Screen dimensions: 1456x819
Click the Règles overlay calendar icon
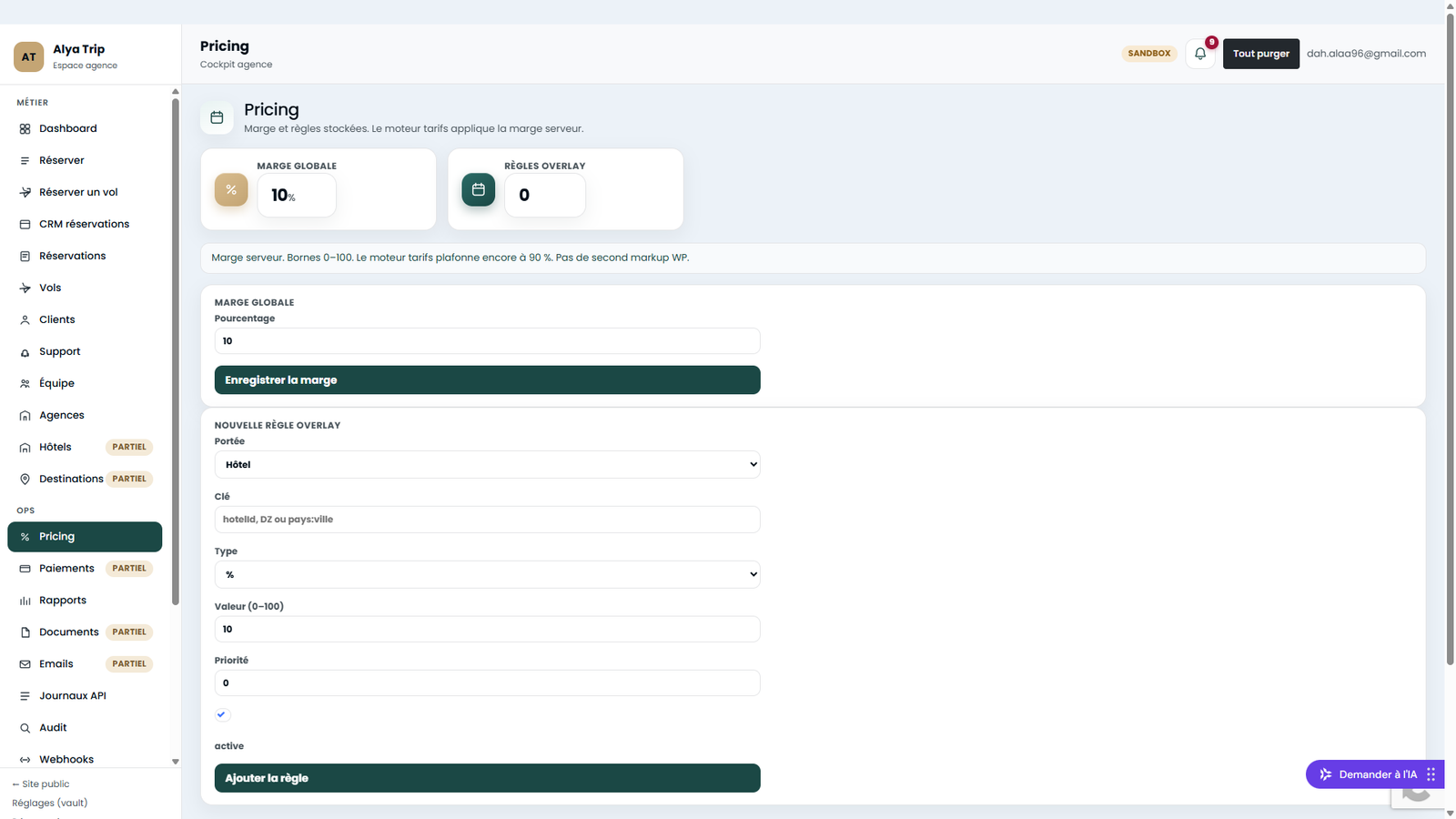[479, 189]
